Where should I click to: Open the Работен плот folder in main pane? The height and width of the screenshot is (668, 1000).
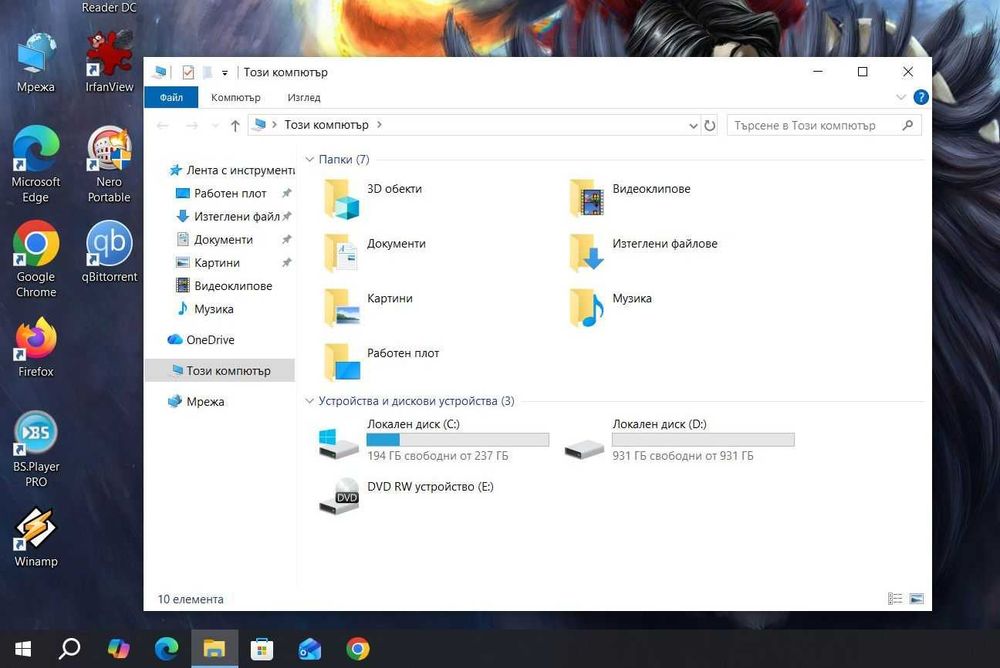click(381, 363)
